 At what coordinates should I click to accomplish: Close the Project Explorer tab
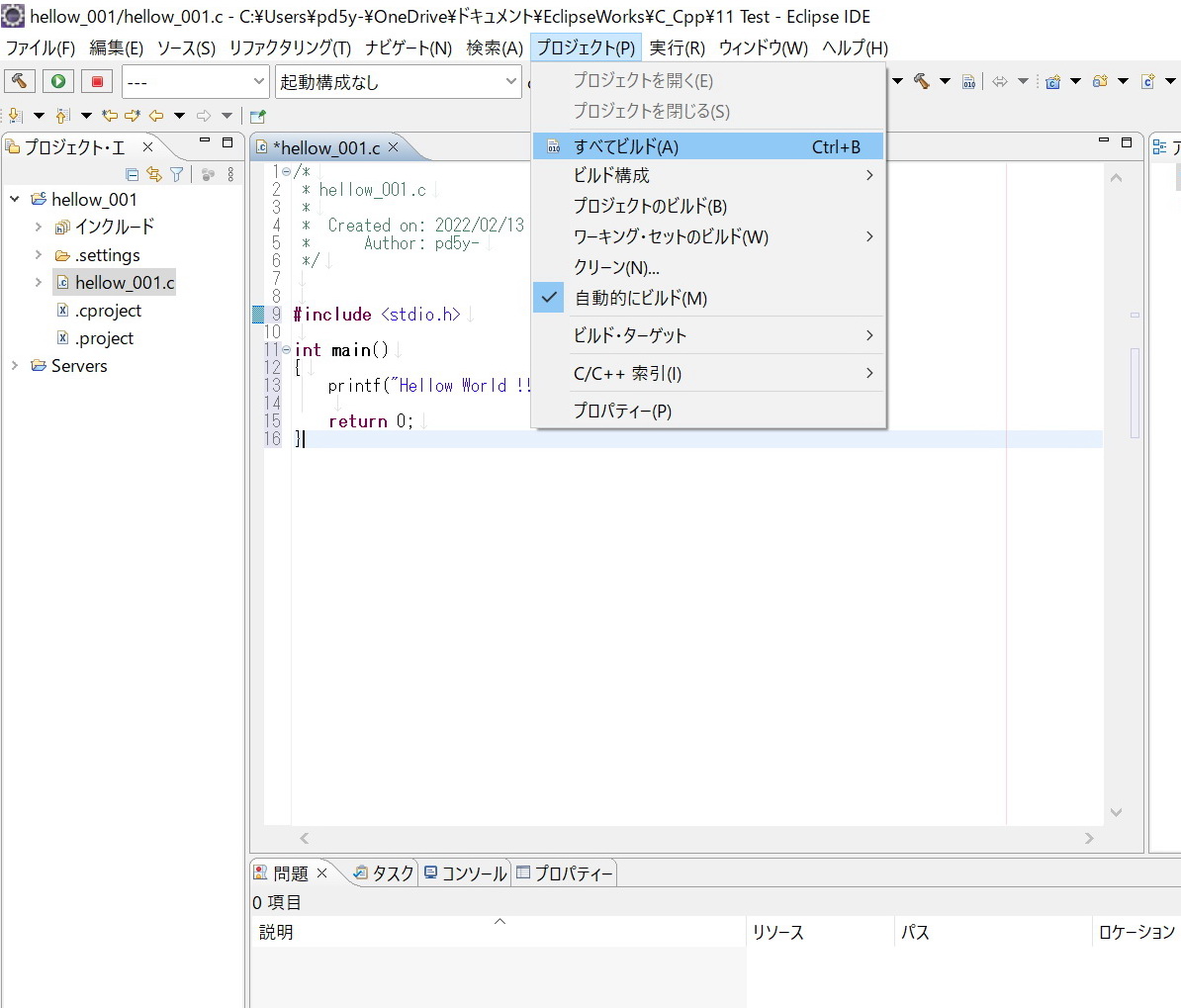tap(148, 147)
